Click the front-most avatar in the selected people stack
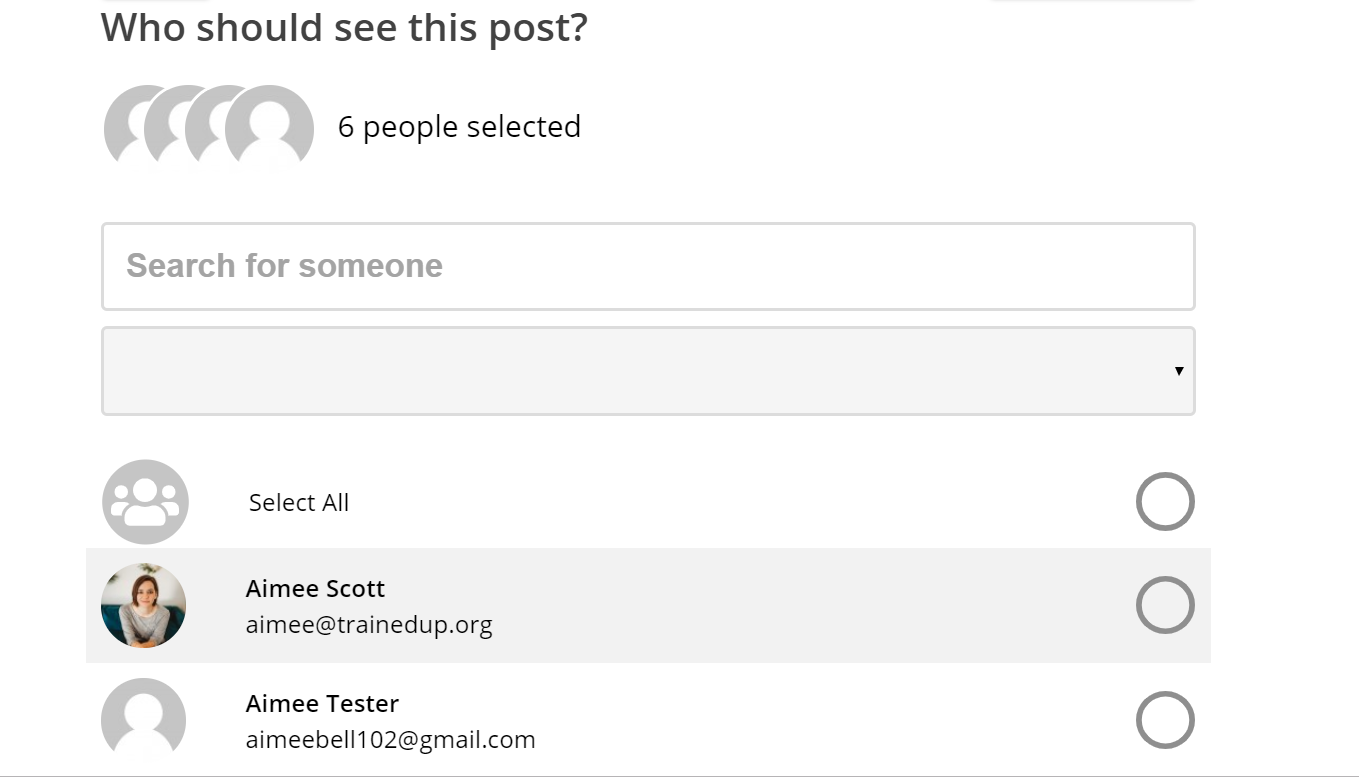The width and height of the screenshot is (1359, 778). (270, 128)
